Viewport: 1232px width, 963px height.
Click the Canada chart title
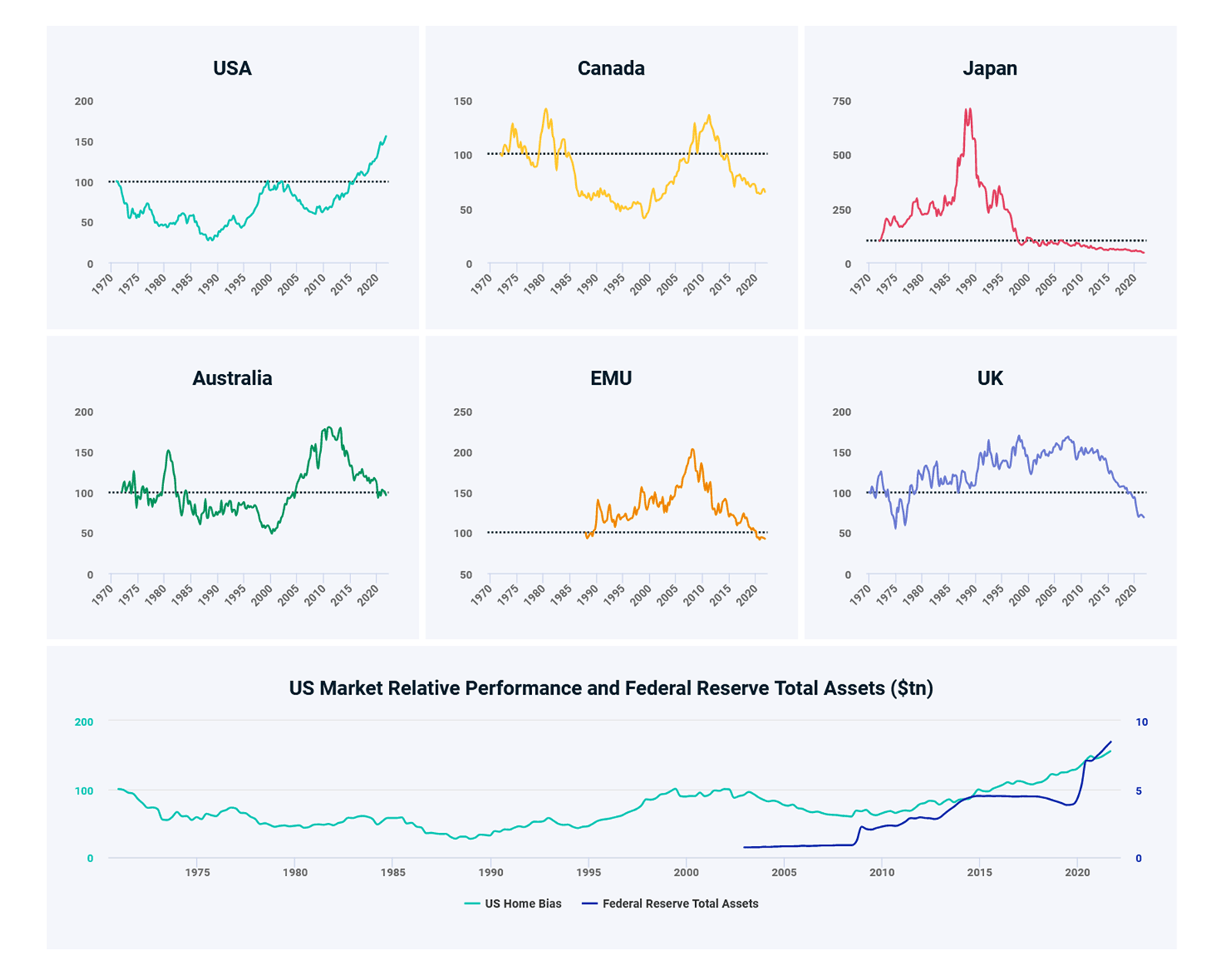[611, 69]
